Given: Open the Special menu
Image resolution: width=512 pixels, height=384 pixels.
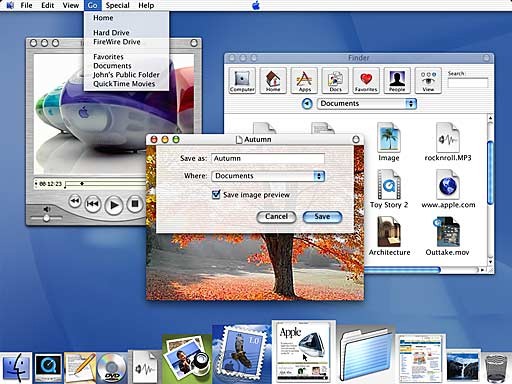Looking at the screenshot, I should (117, 5).
